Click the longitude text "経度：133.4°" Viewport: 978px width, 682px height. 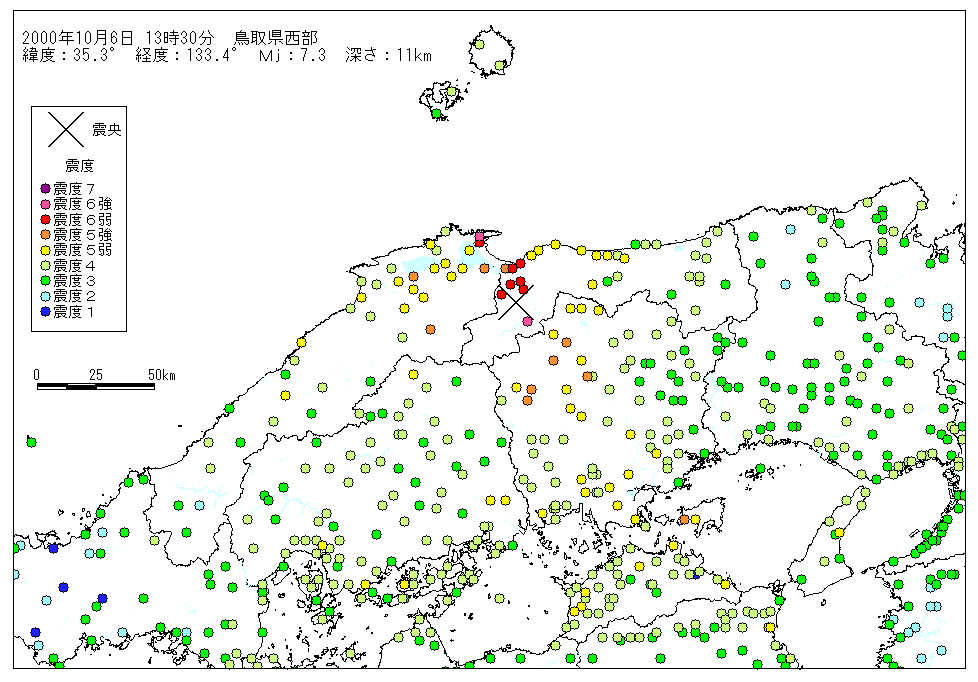pyautogui.click(x=186, y=56)
